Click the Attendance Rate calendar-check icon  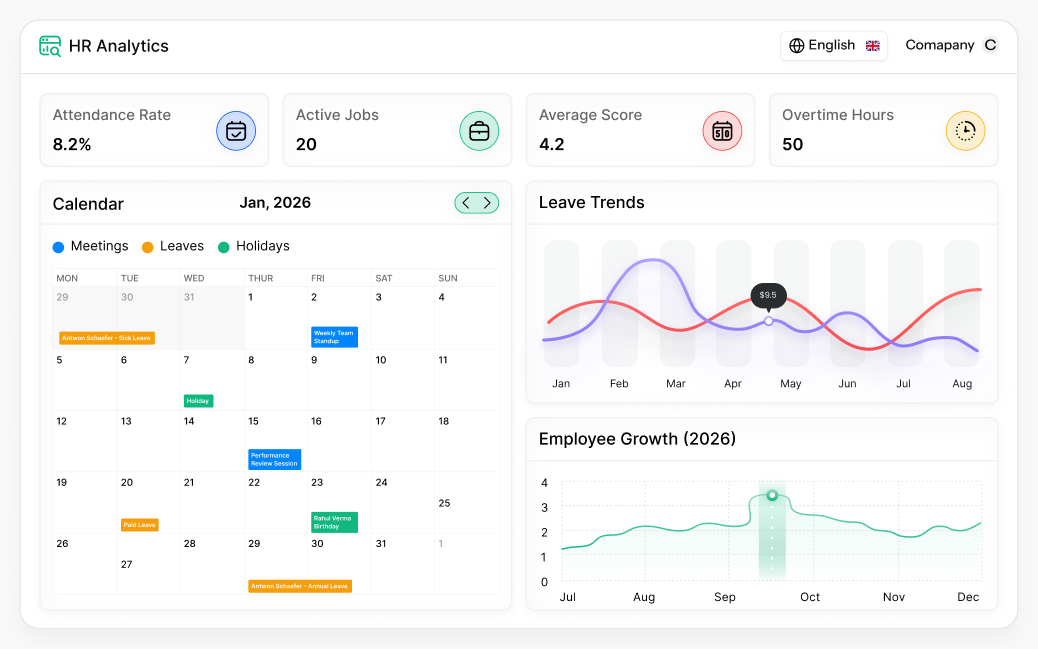tap(236, 130)
